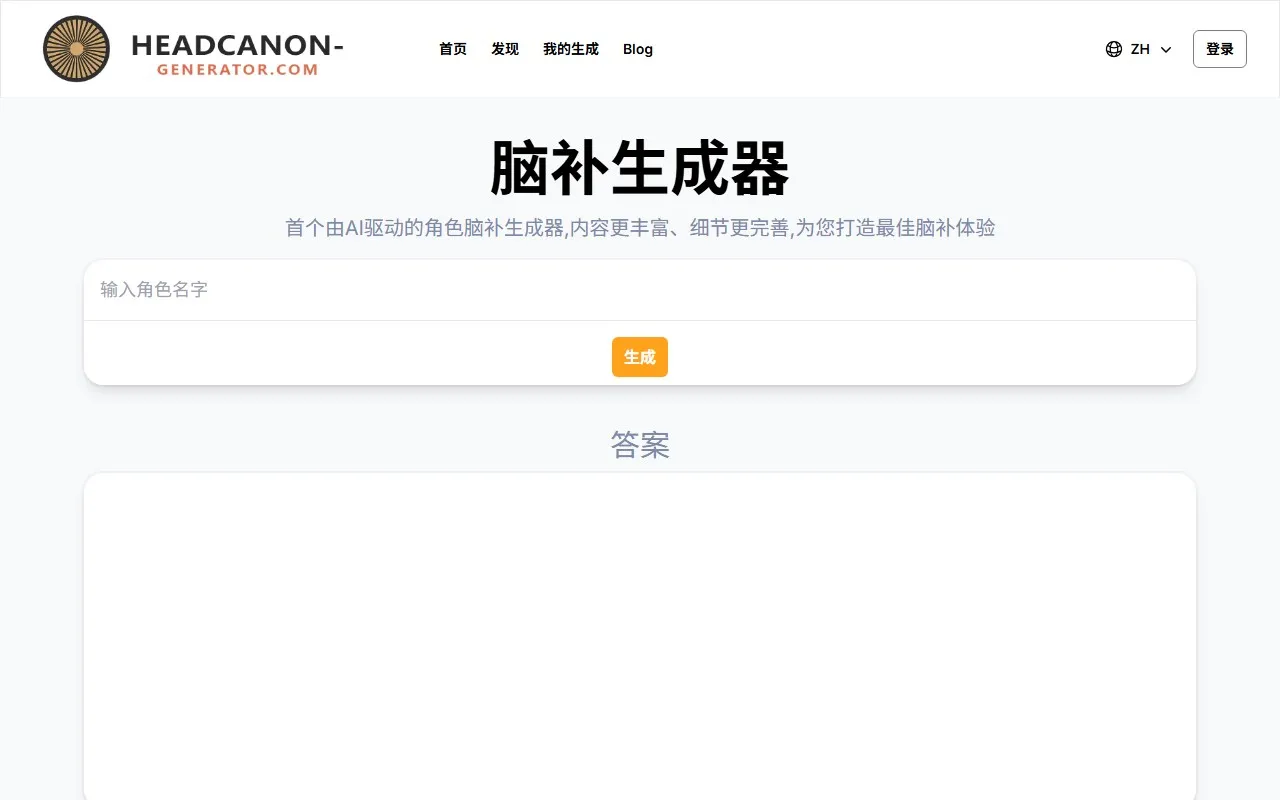Click the AI驱动 subtitle description text
The width and height of the screenshot is (1280, 800).
pos(640,228)
